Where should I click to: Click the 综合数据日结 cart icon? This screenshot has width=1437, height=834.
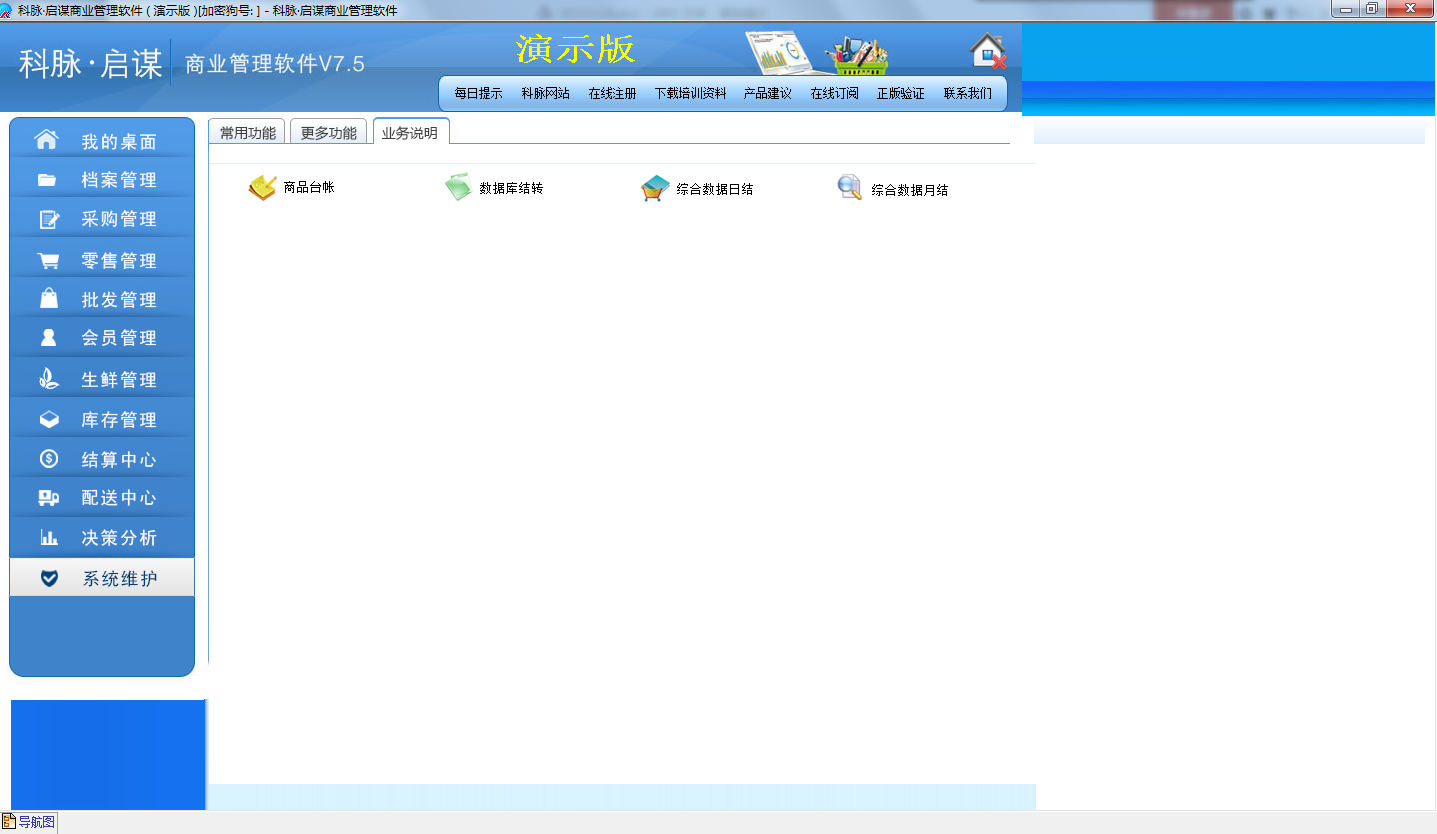655,188
